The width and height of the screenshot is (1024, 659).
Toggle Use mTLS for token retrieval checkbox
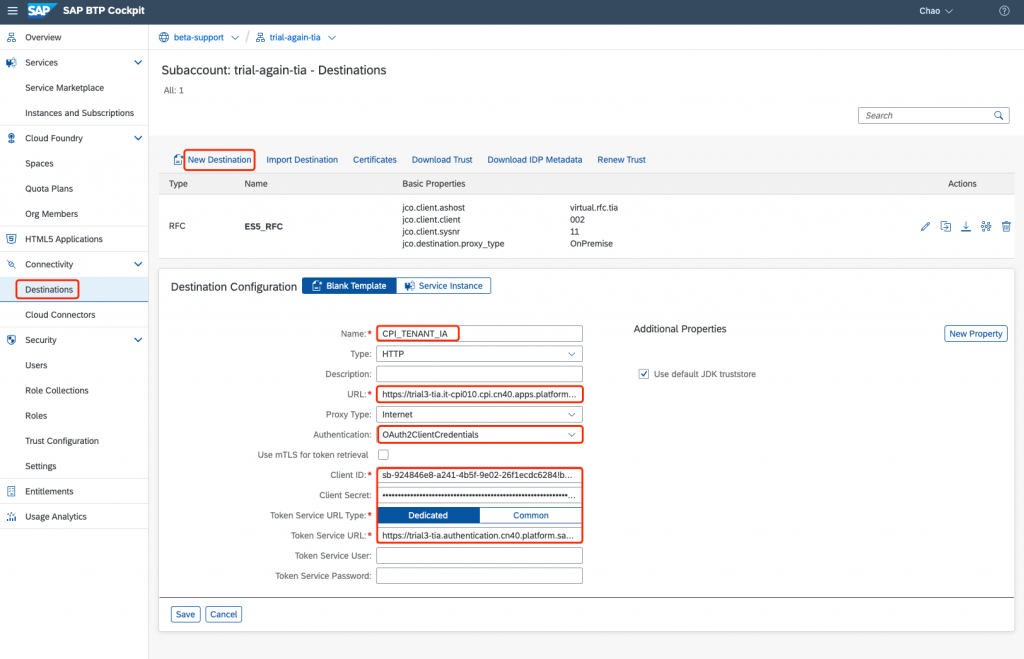[x=383, y=455]
